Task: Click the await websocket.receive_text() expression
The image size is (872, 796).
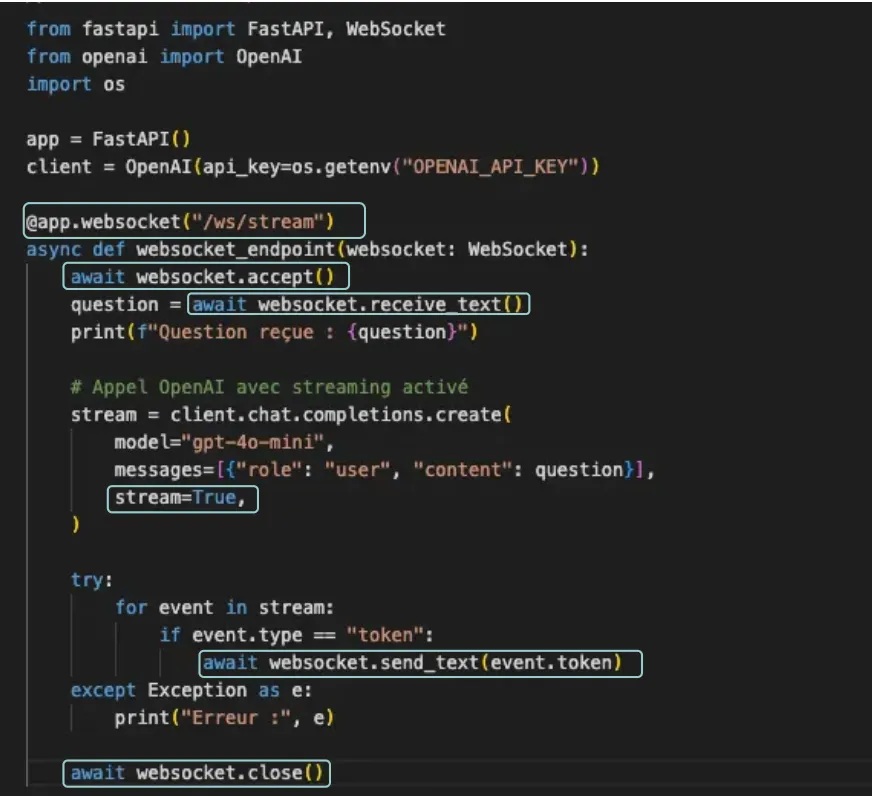Action: [x=358, y=304]
